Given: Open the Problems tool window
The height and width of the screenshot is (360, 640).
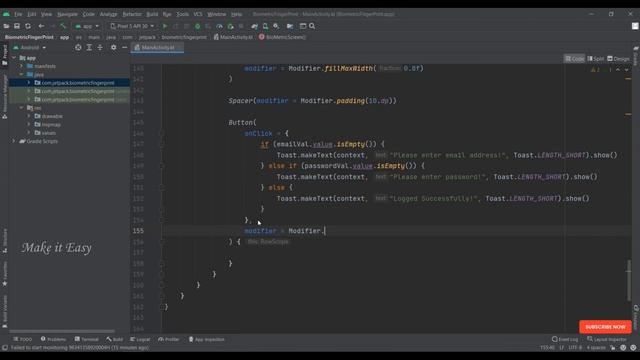Looking at the screenshot, I should (53, 339).
